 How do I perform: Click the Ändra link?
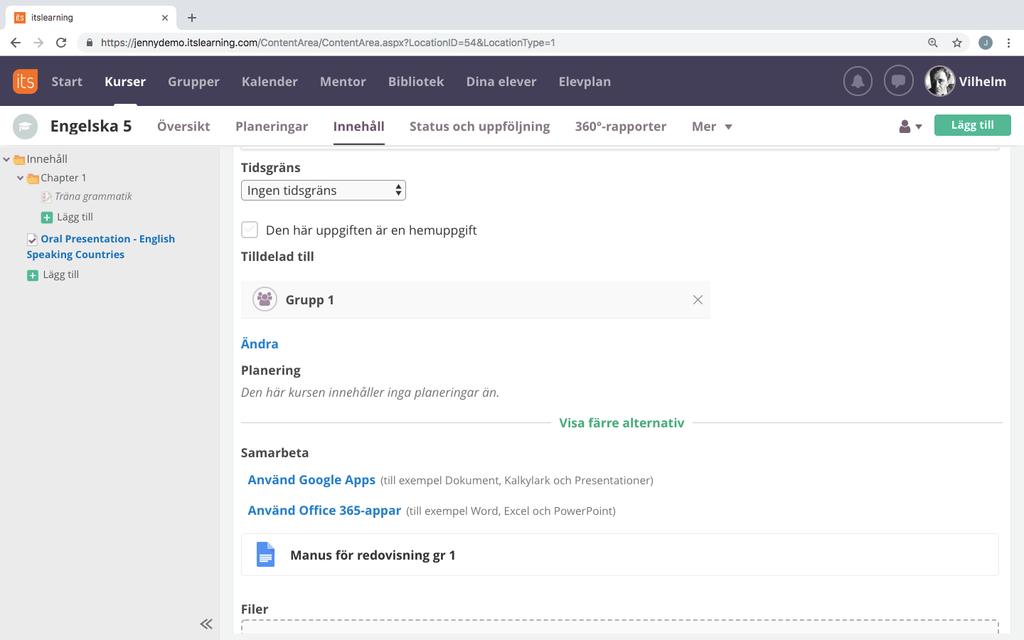coord(259,344)
